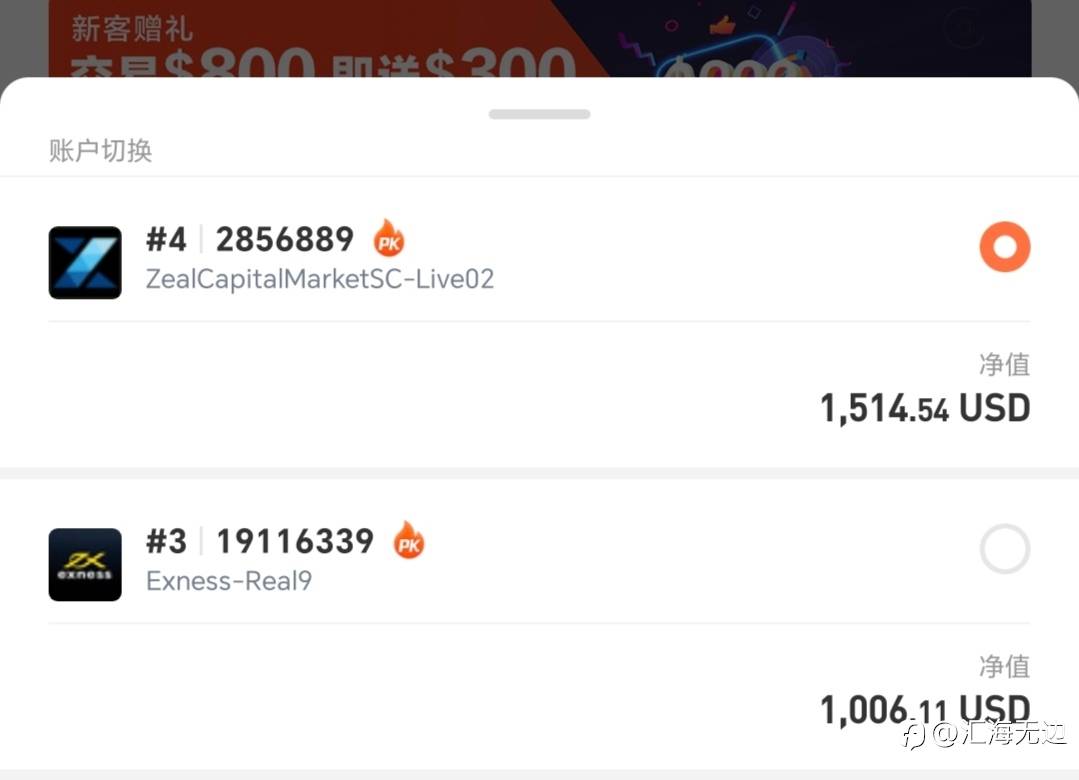Tap the PK flame badge beside 2856889
This screenshot has width=1079, height=780.
point(389,239)
